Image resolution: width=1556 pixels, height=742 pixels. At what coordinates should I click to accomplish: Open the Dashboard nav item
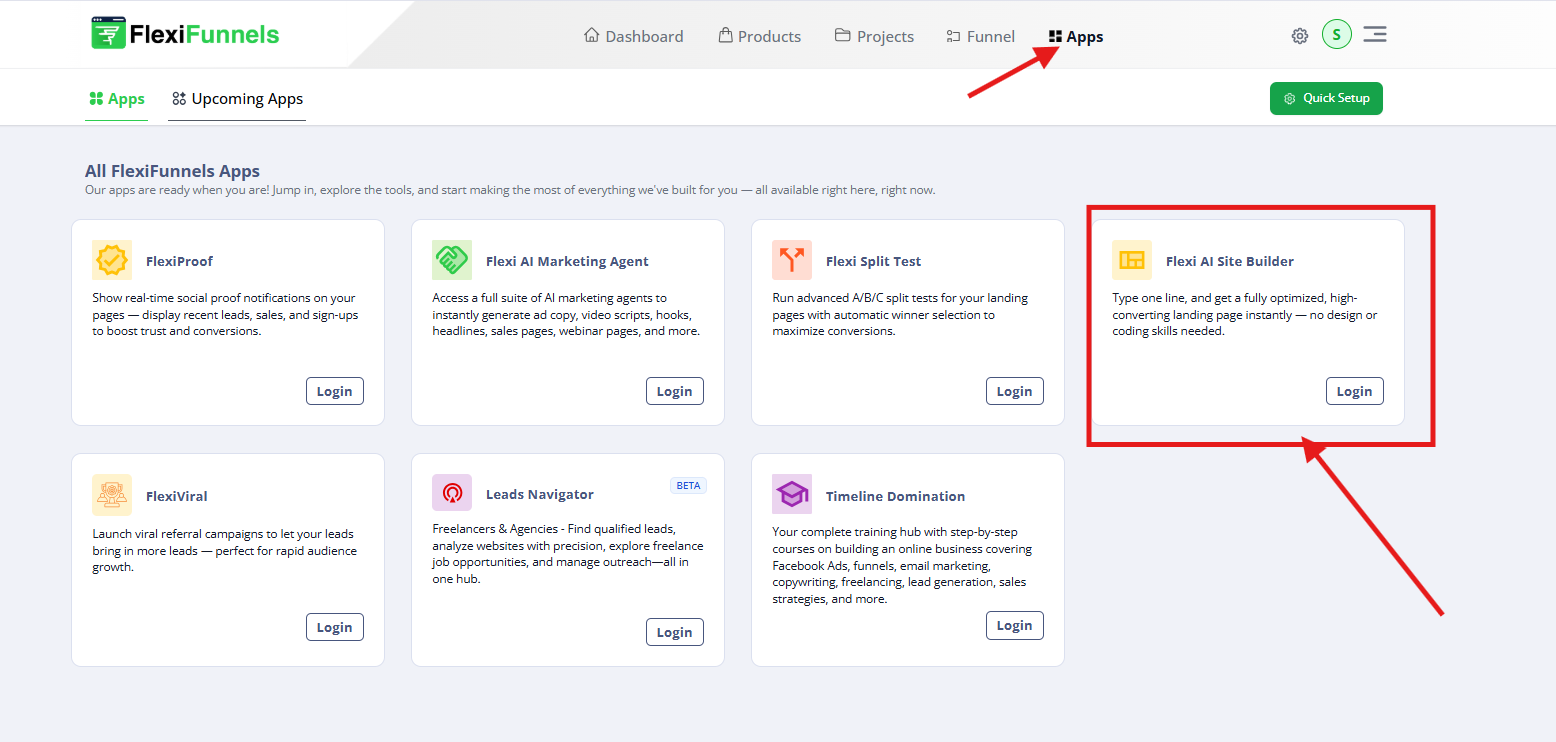click(634, 36)
